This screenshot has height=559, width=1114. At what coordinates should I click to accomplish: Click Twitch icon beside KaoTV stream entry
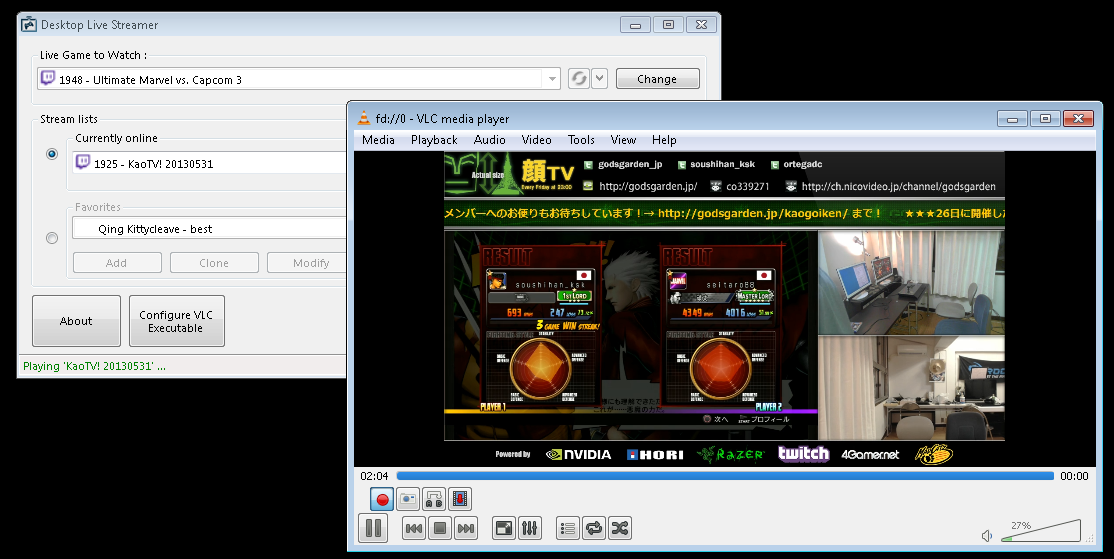point(83,163)
